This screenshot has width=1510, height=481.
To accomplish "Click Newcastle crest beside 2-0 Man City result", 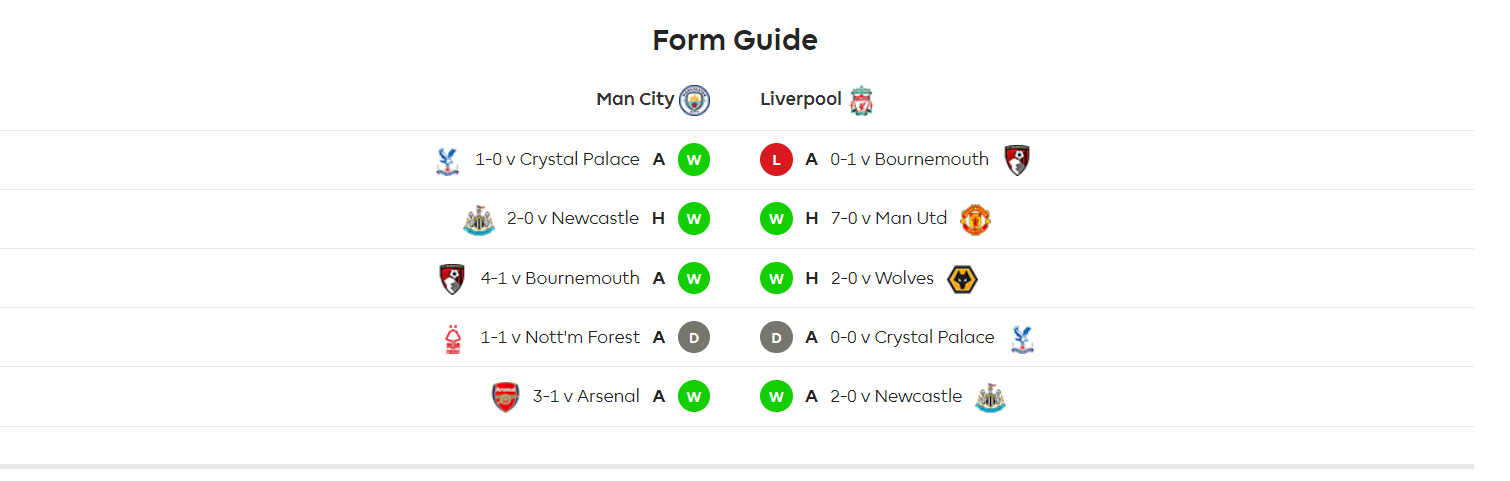I will point(479,219).
